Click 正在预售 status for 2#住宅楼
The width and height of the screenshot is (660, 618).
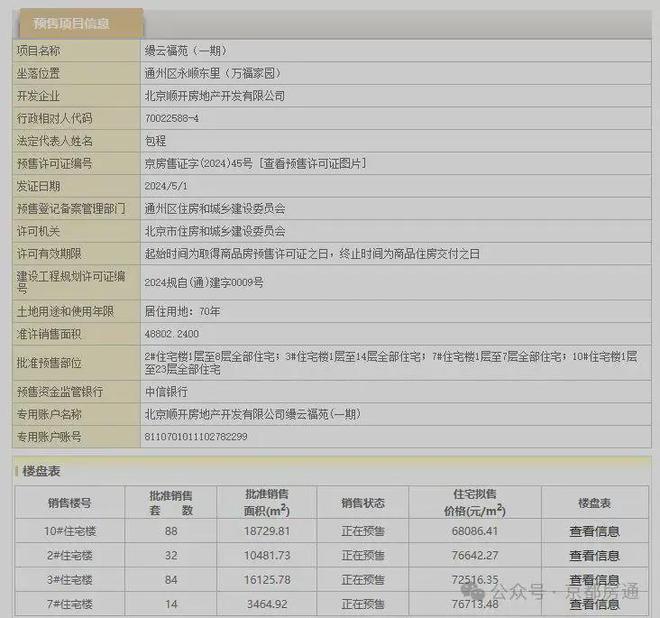click(363, 556)
